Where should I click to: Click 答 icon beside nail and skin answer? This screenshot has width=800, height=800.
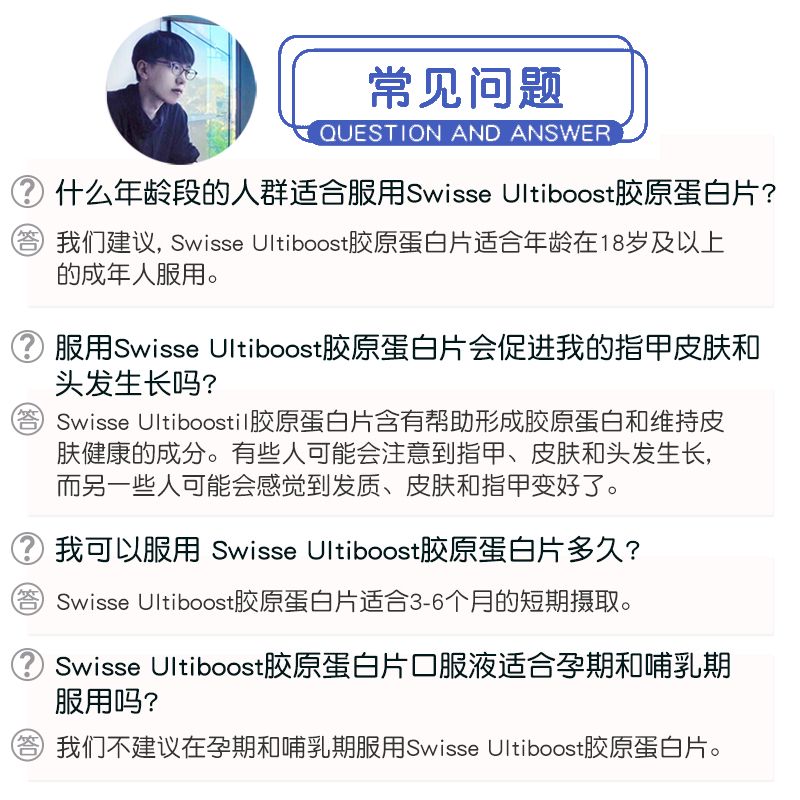point(28,419)
